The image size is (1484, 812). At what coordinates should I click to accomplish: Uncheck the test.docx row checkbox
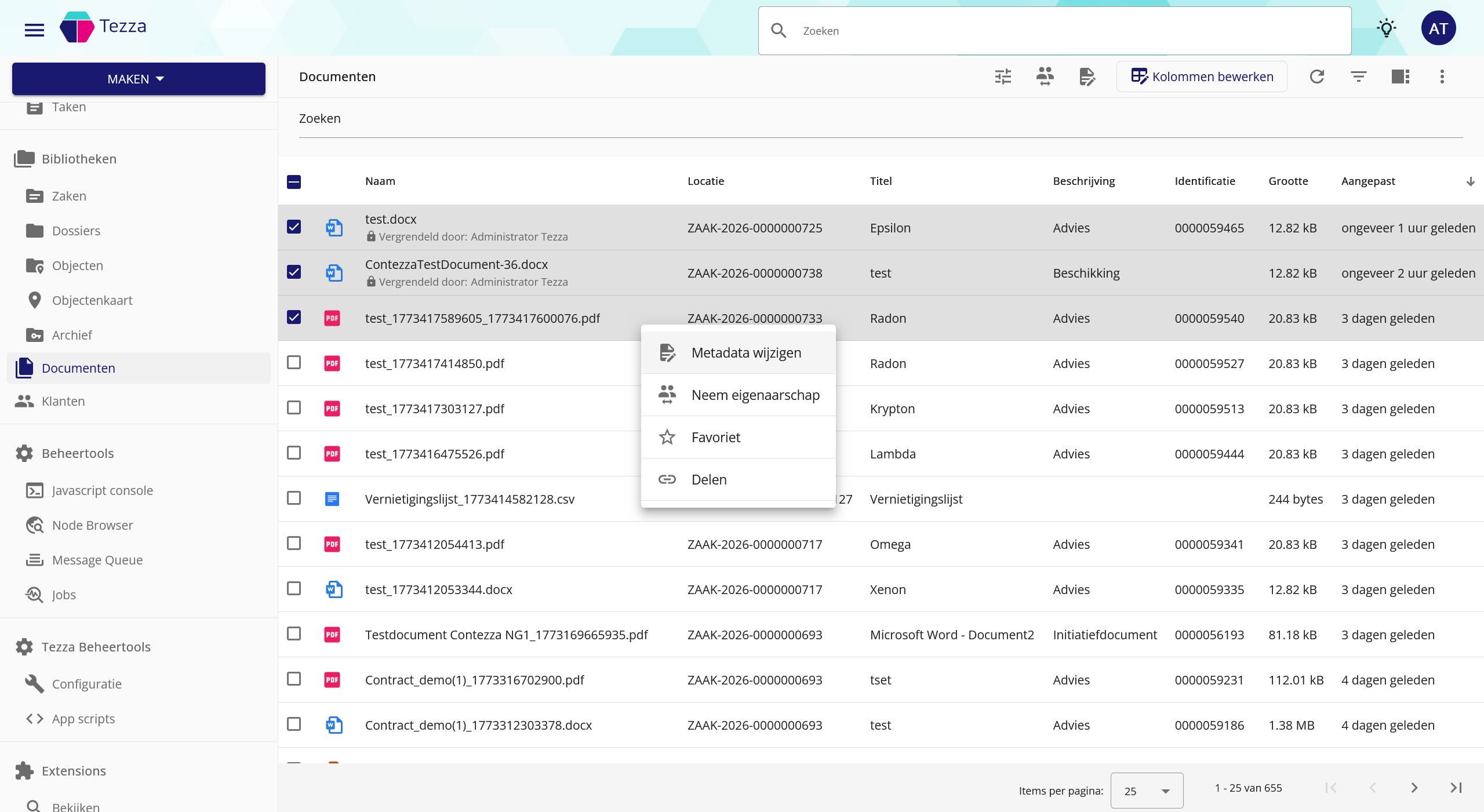[294, 227]
